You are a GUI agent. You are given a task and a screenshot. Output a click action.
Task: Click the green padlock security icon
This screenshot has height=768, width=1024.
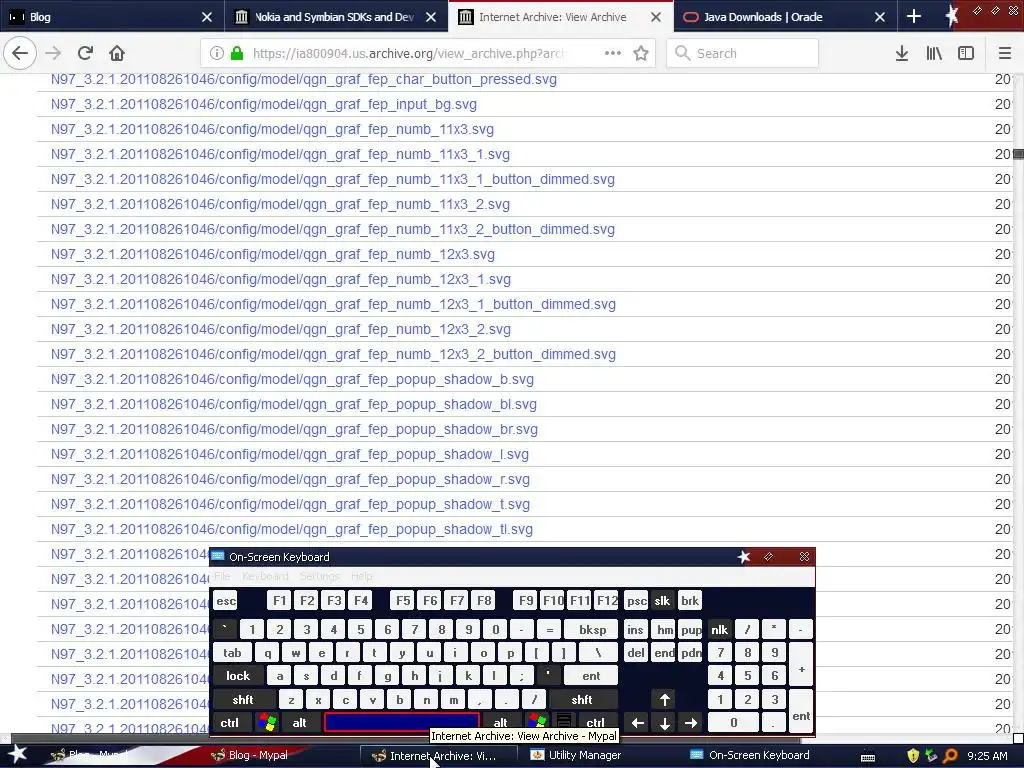237,54
